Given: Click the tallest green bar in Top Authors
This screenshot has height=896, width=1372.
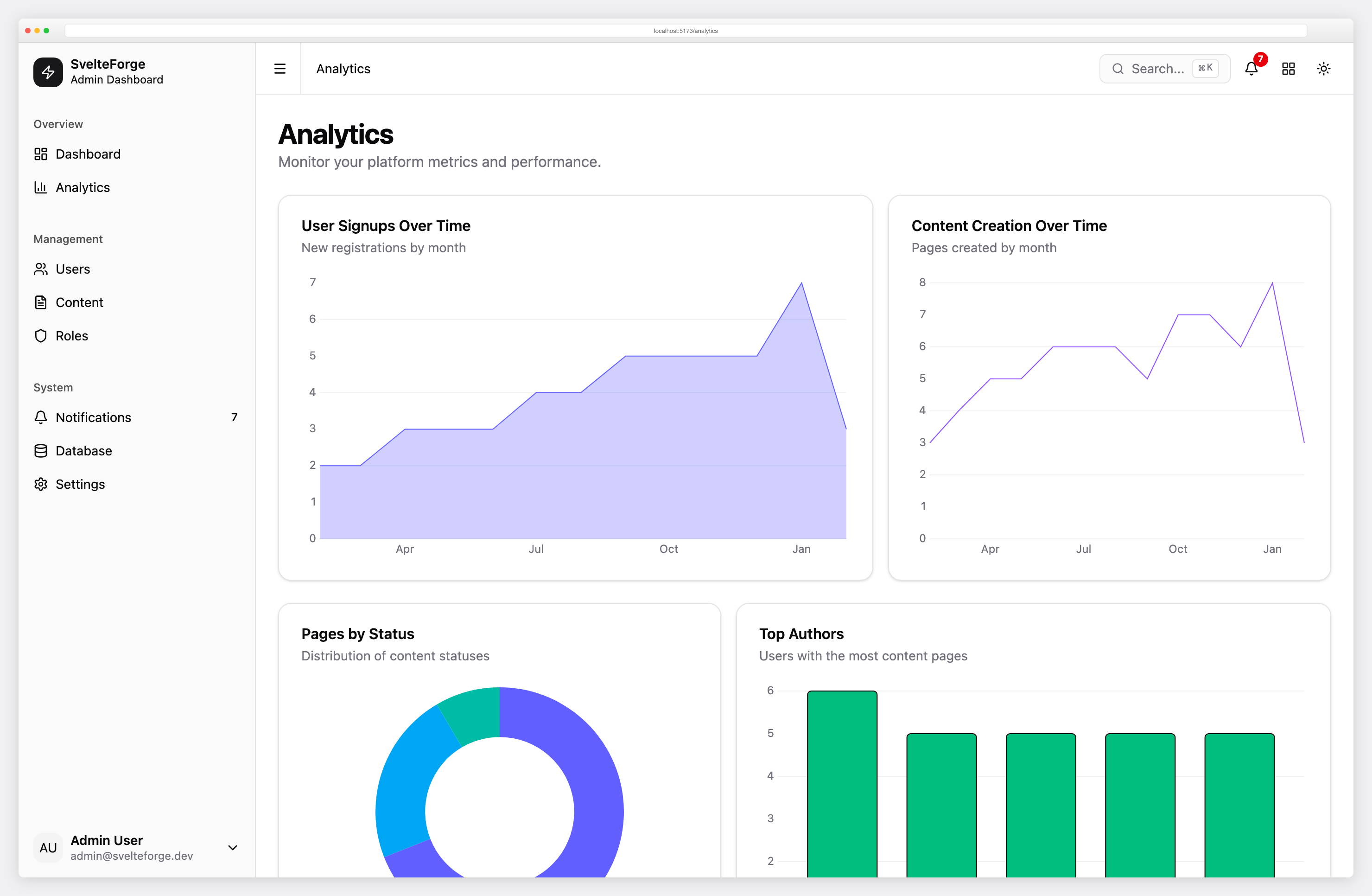Looking at the screenshot, I should click(x=842, y=784).
